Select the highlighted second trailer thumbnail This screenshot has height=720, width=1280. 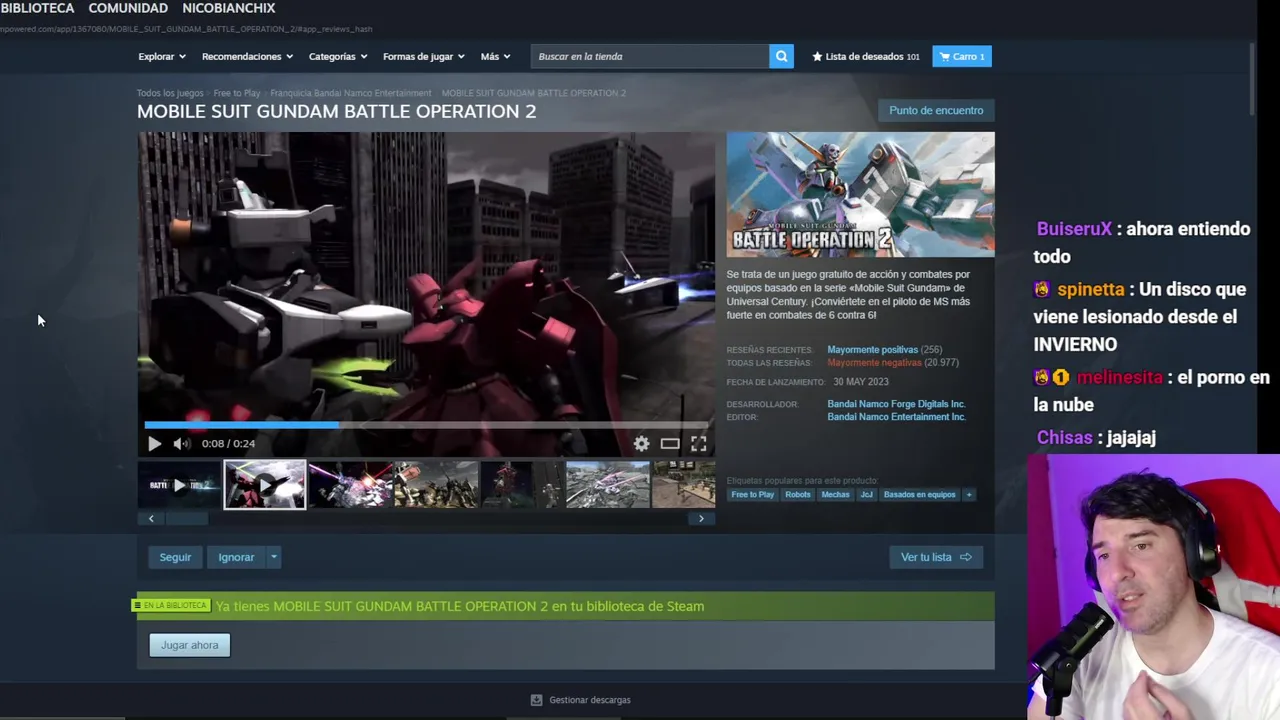[x=264, y=485]
